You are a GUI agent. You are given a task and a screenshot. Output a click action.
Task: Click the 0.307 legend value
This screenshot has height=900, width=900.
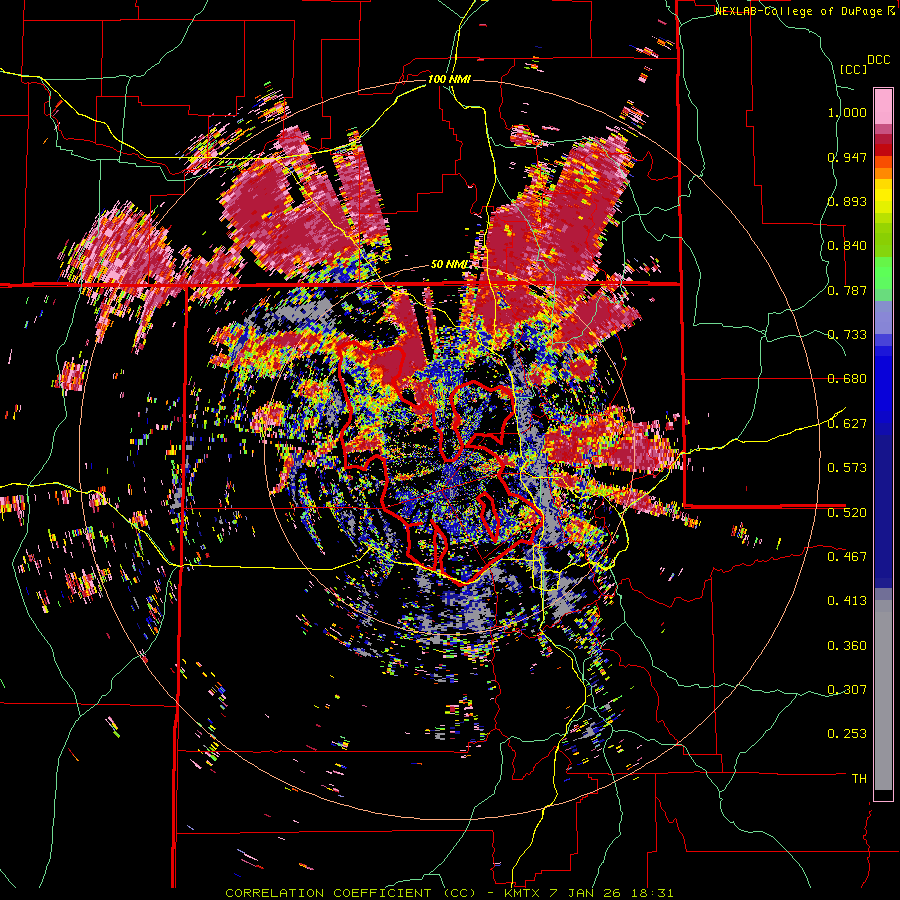[847, 689]
